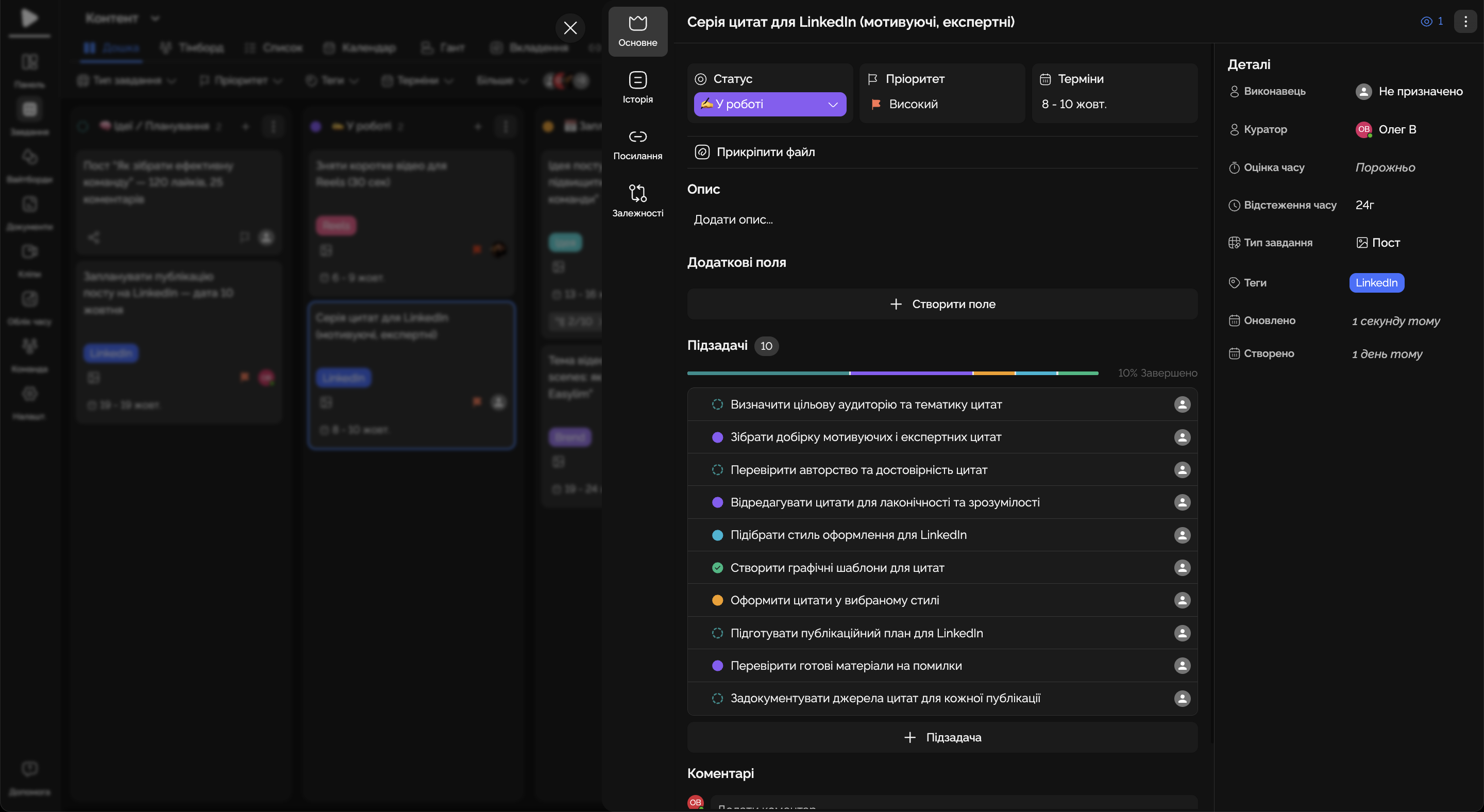Toggle status circle of Створити графічні шаблони subtask
The image size is (1484, 812).
[717, 568]
